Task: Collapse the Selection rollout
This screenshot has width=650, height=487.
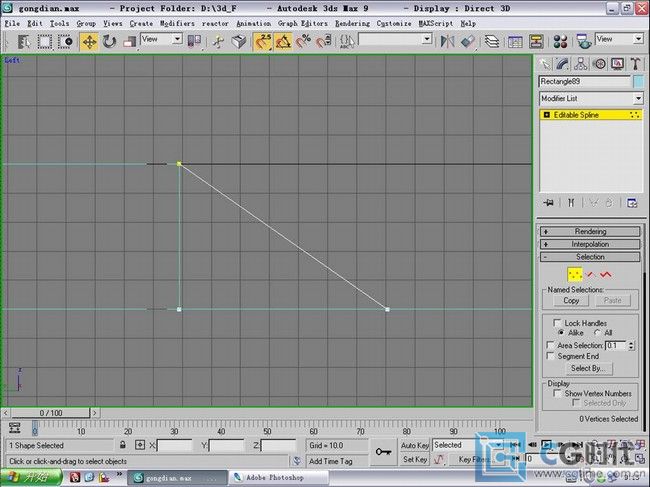Action: coord(590,257)
